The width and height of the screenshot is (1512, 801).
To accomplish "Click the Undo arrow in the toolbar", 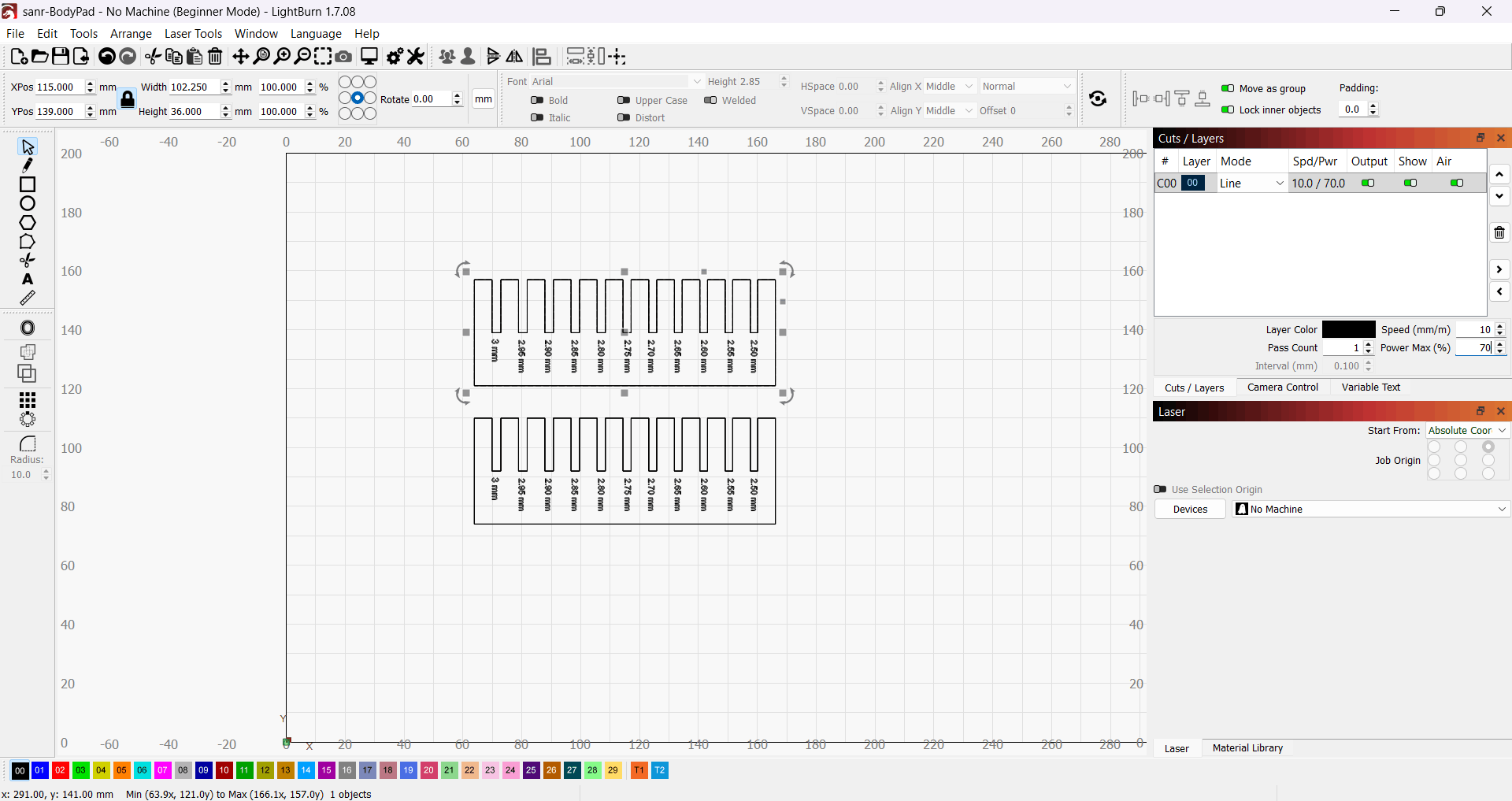I will coord(107,56).
